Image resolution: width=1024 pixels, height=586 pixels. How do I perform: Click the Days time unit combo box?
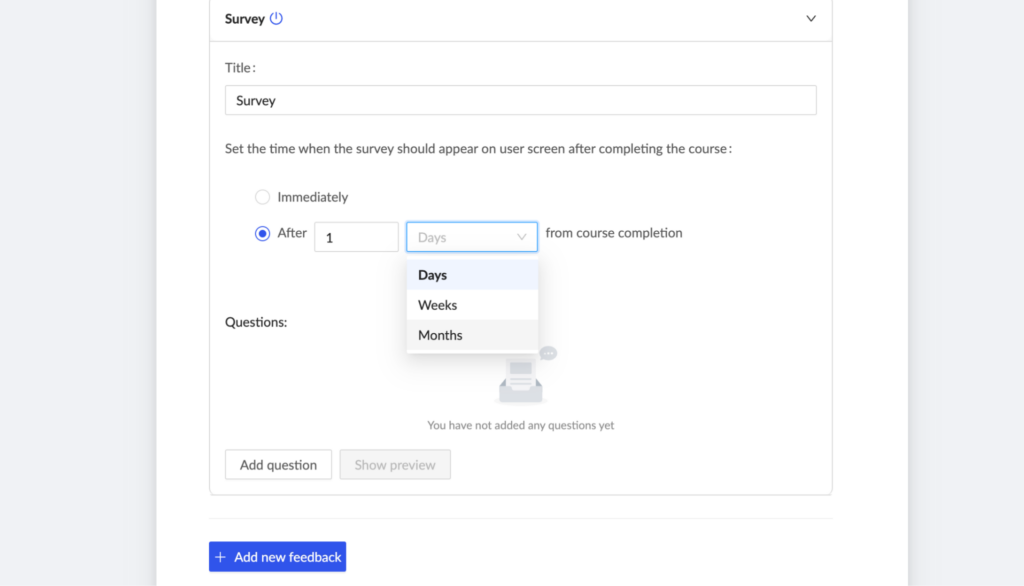click(x=462, y=237)
